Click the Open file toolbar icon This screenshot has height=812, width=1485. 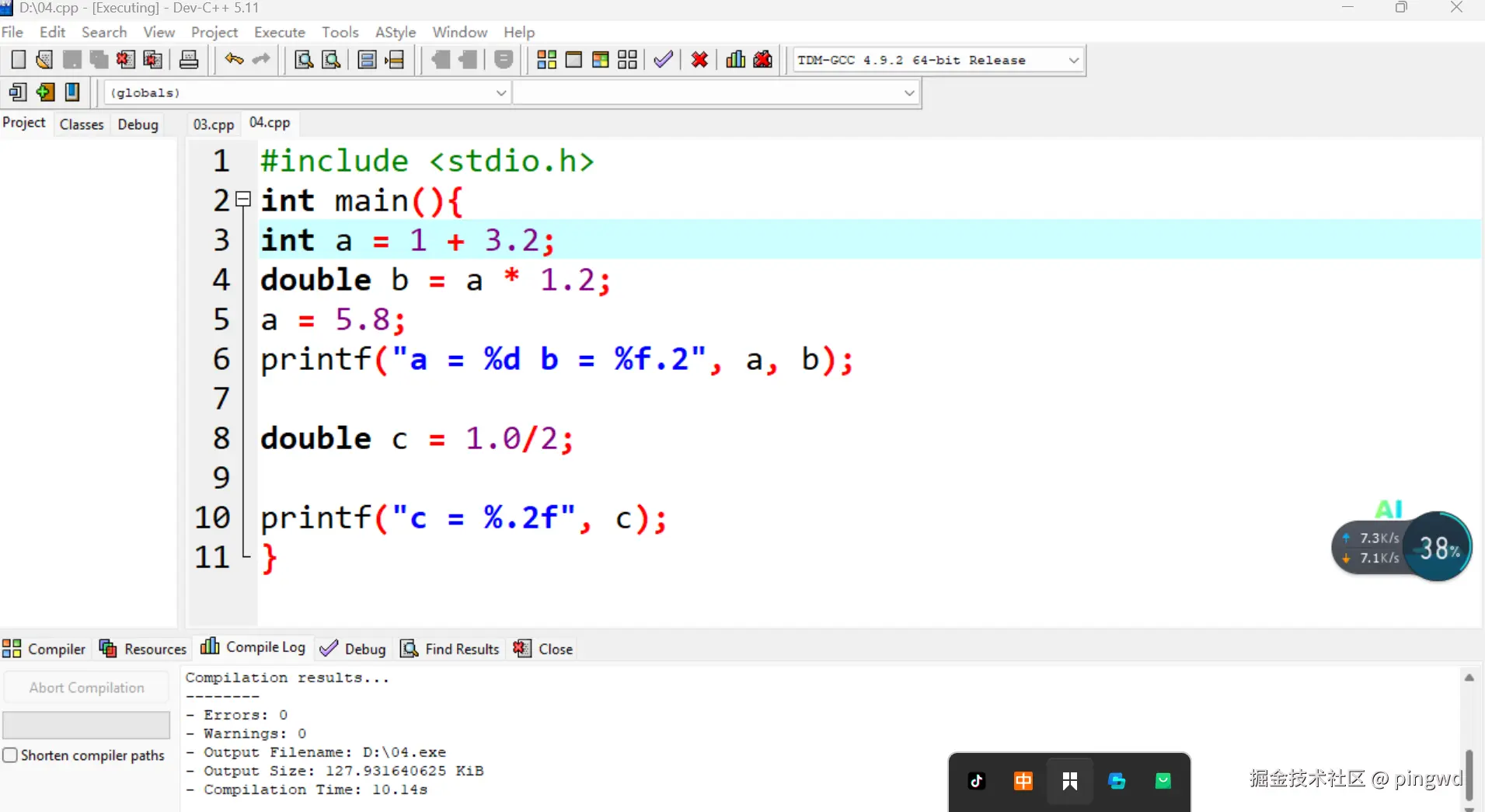coord(44,60)
